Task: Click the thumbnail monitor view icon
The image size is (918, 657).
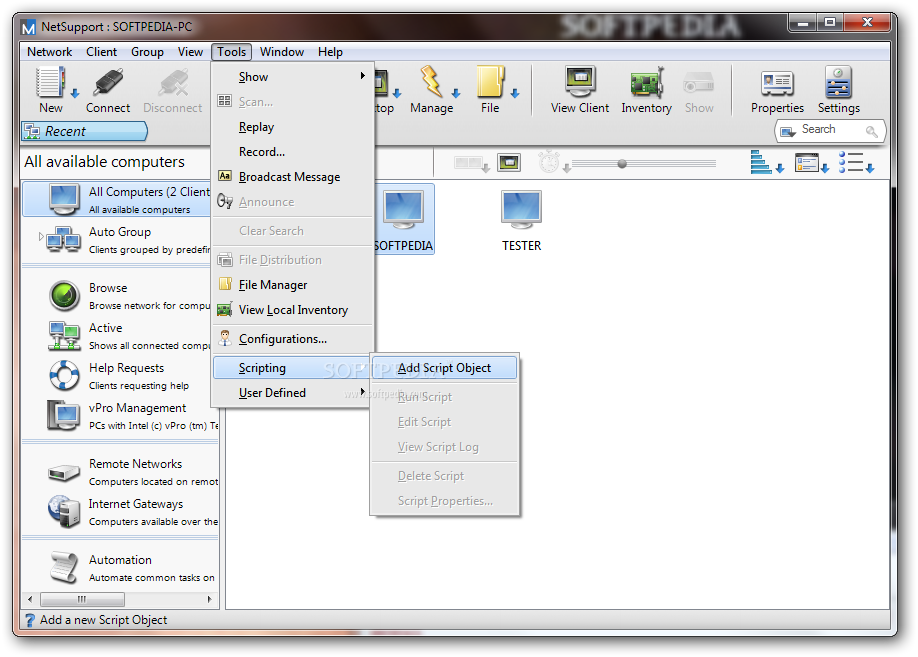Action: (509, 162)
